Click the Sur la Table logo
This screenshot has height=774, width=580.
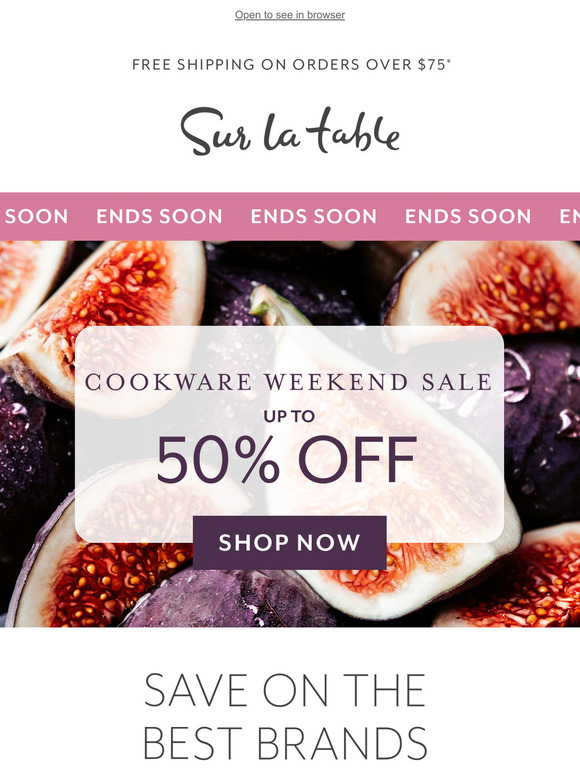(x=290, y=131)
